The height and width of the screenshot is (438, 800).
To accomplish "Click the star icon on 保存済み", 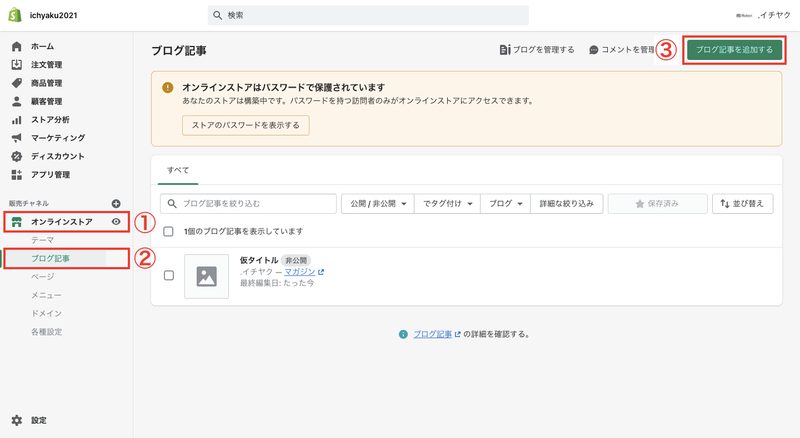I will (640, 204).
